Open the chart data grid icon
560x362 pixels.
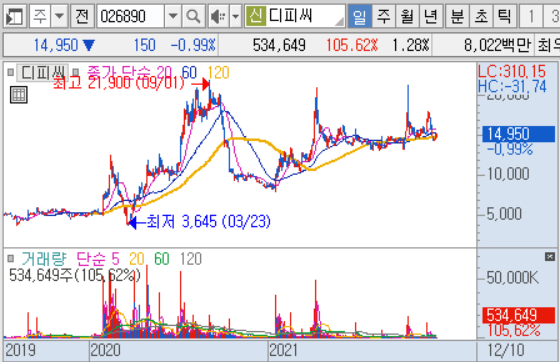(19, 95)
